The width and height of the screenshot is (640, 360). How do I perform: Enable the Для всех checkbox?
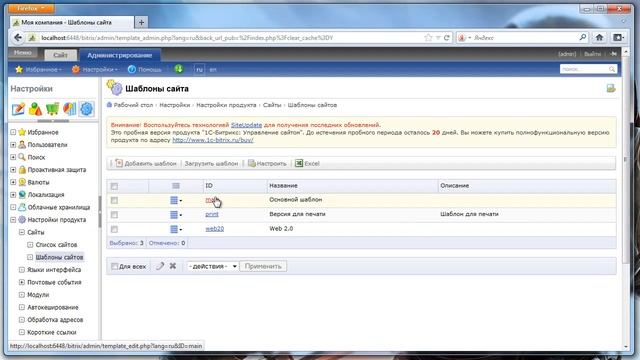pyautogui.click(x=114, y=267)
